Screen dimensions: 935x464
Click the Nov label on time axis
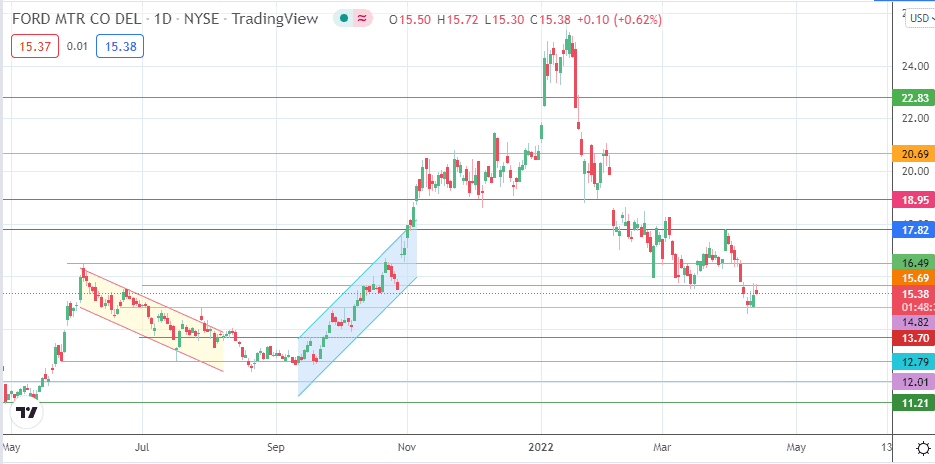pos(408,447)
